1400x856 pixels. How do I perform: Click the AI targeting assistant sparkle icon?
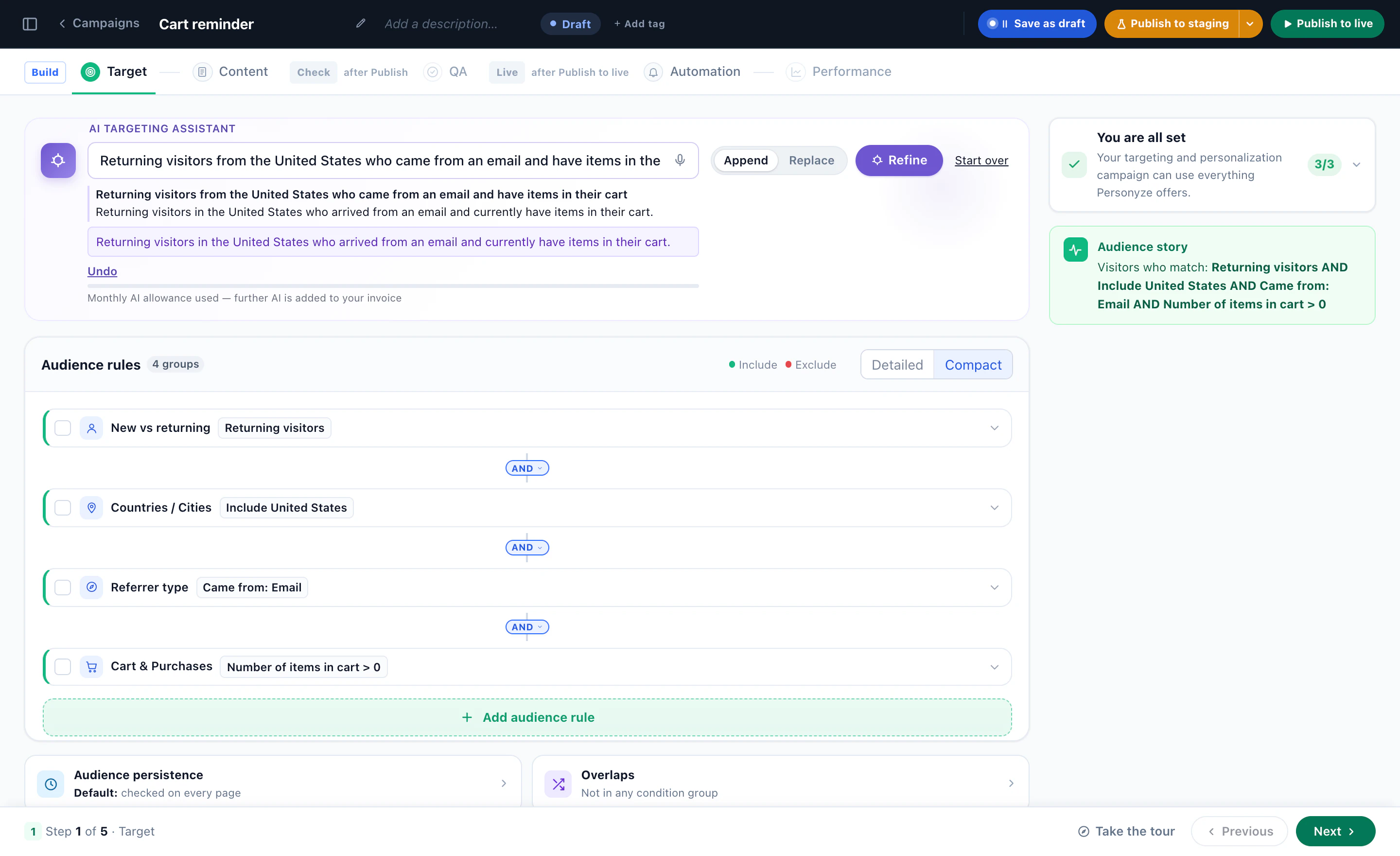point(58,160)
